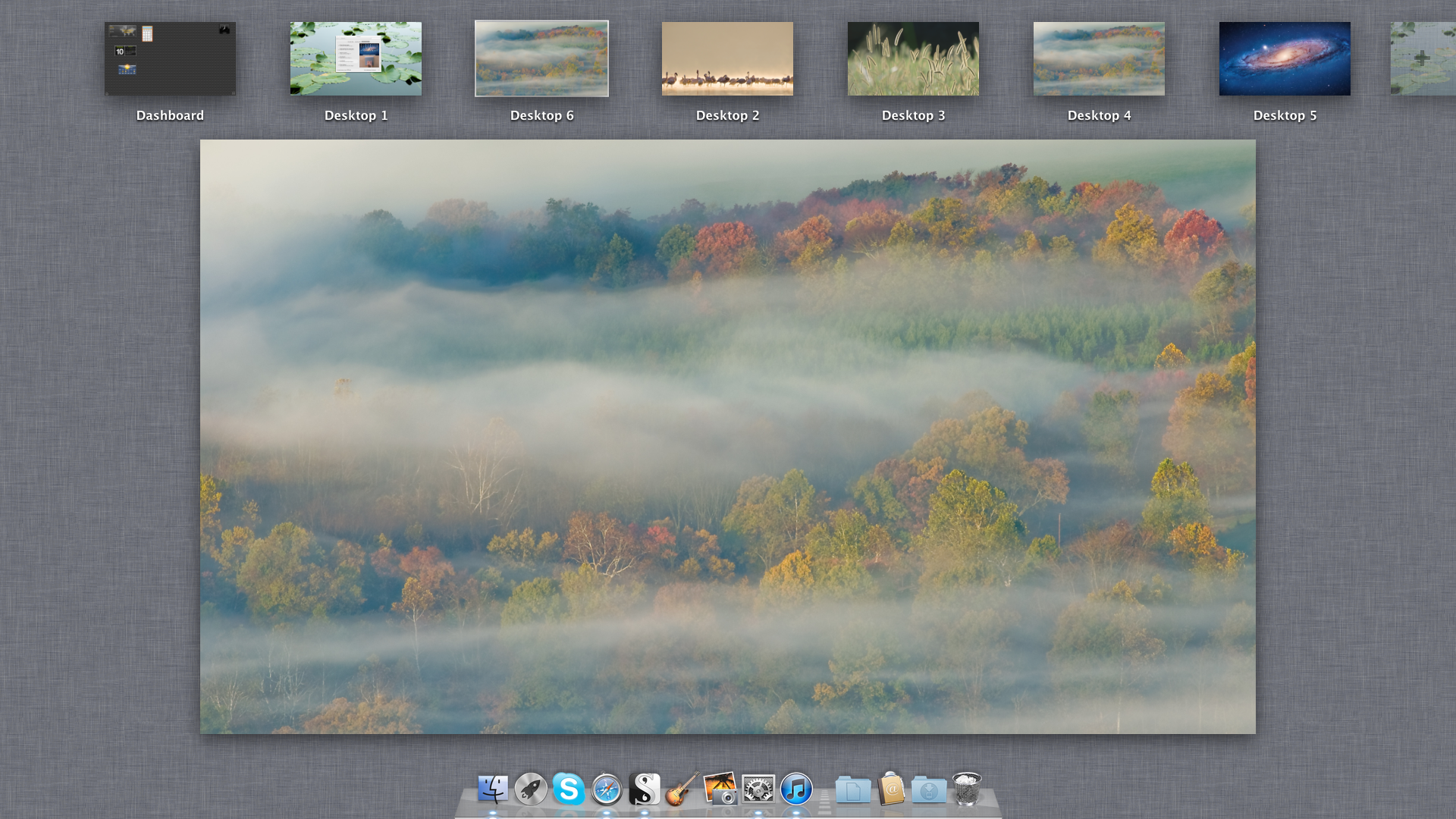Launch Scrivener from the dock
Viewport: 1456px width, 819px height.
click(645, 789)
